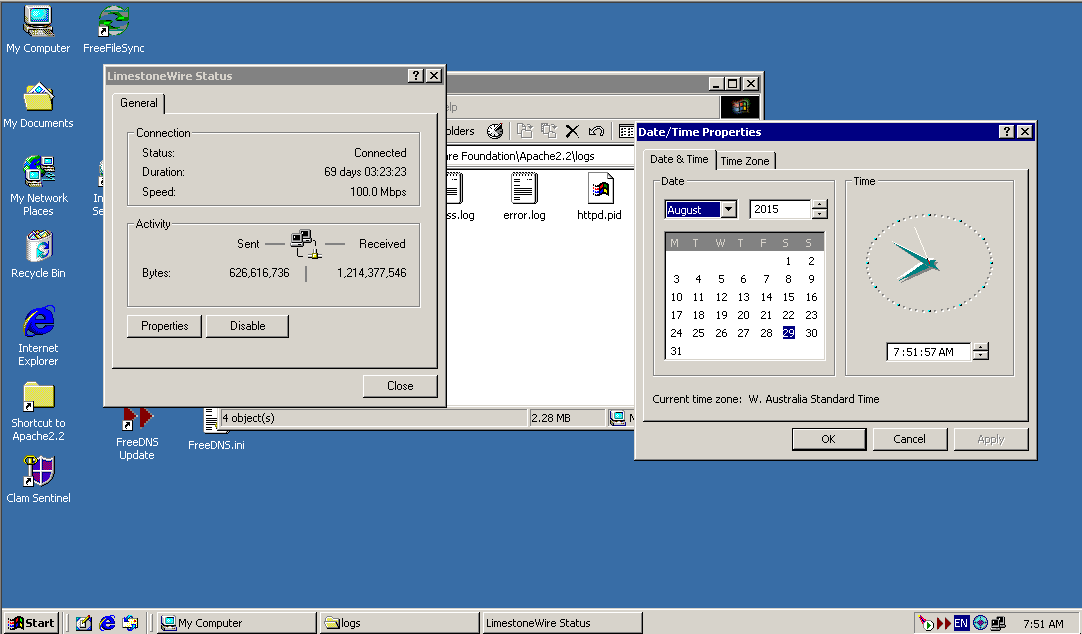Select day 26 in the calendar
The height and width of the screenshot is (634, 1082).
(721, 333)
